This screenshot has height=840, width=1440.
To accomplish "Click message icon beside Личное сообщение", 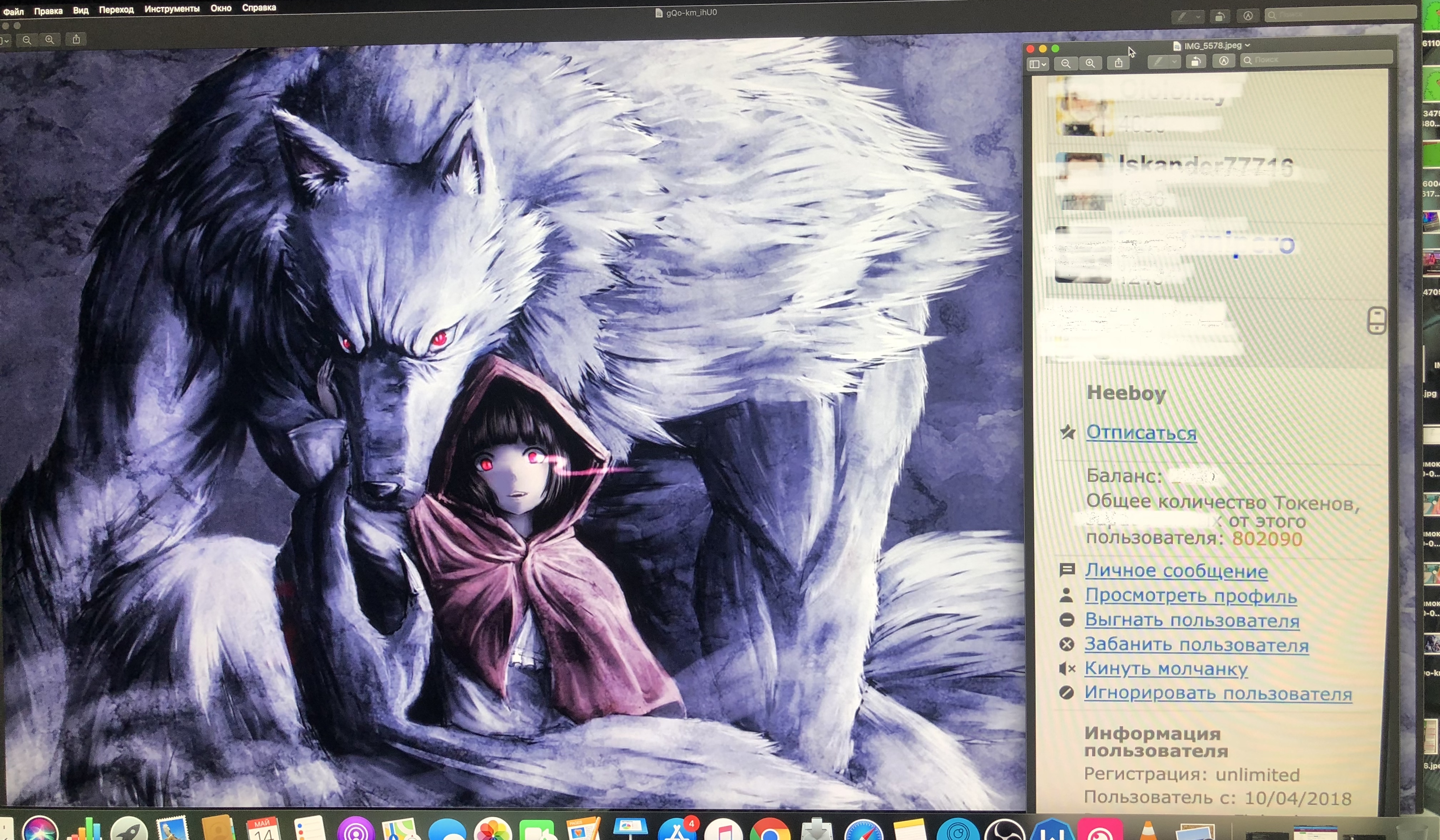I will click(1067, 570).
